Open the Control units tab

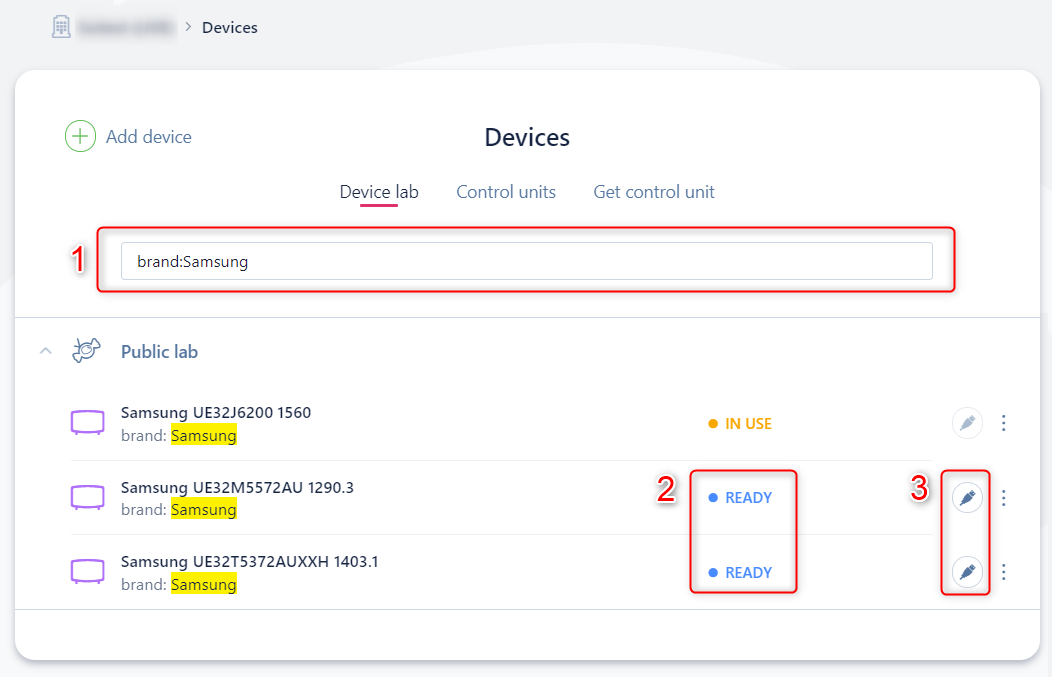point(506,192)
